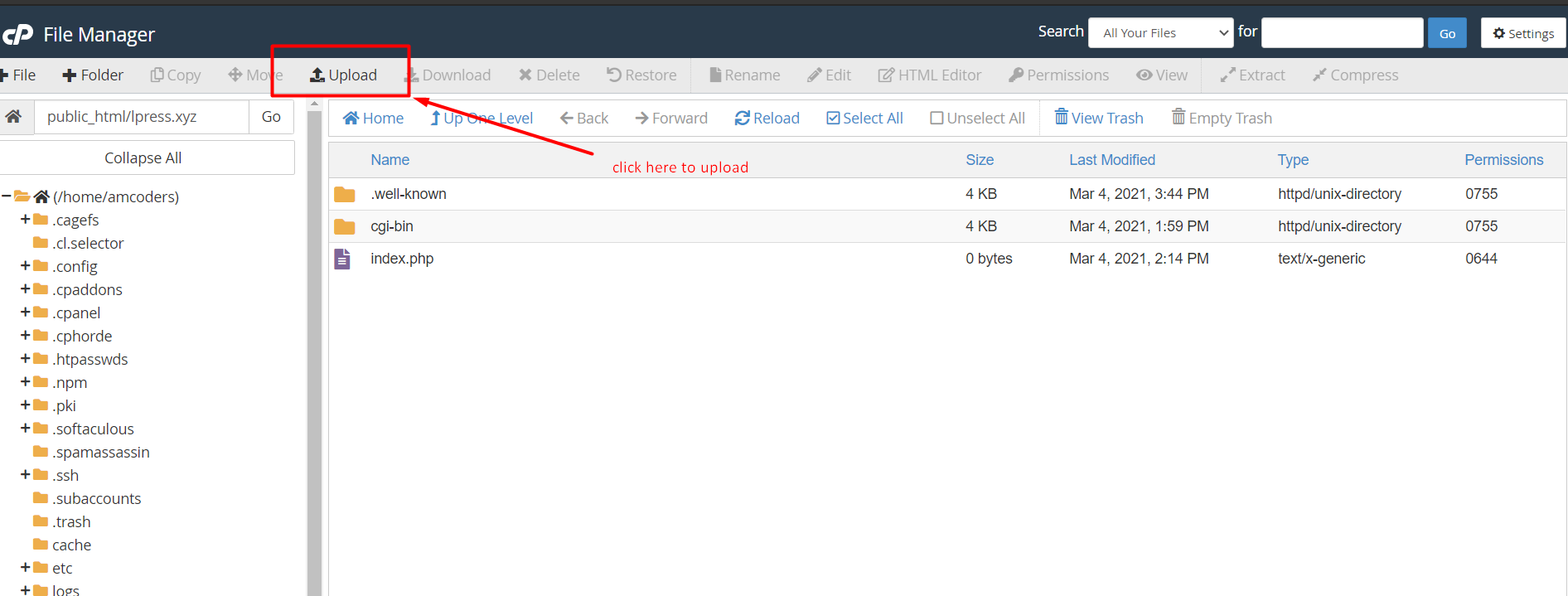Viewport: 1568px width, 596px height.
Task: Collapse the /home/amcoders root node
Action: click(x=7, y=196)
